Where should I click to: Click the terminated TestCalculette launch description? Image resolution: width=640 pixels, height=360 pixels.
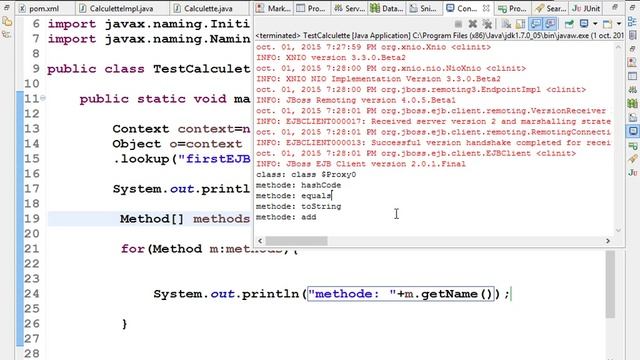coord(439,36)
